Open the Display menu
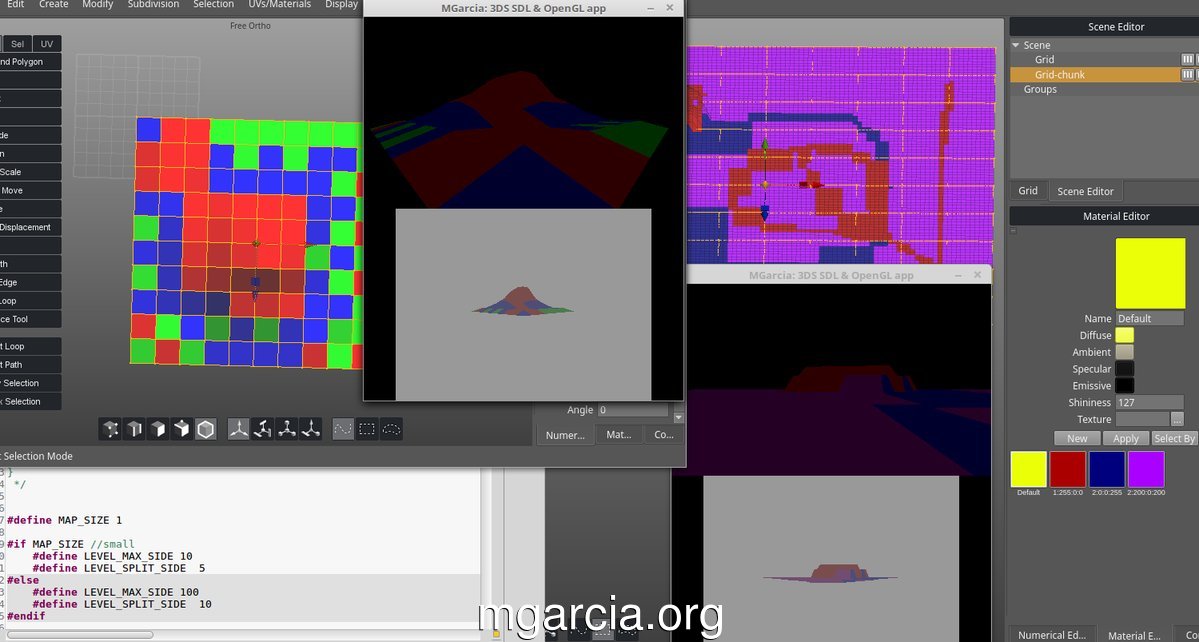The width and height of the screenshot is (1199, 642). point(341,5)
